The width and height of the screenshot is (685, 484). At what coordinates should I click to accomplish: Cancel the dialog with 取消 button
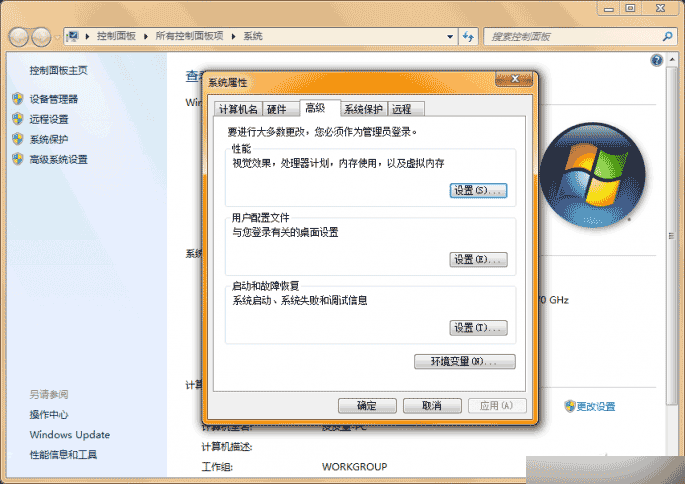(x=432, y=406)
